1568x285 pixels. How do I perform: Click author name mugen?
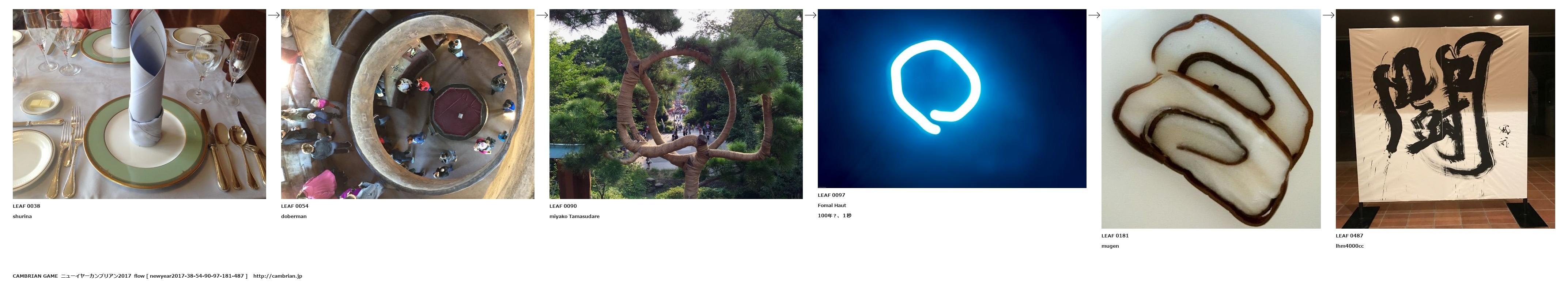[x=1110, y=246]
